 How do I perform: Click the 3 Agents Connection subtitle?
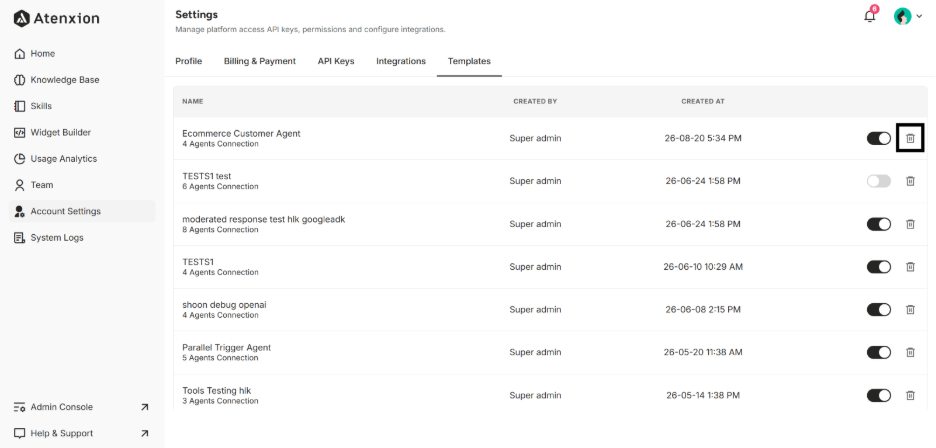click(x=220, y=401)
